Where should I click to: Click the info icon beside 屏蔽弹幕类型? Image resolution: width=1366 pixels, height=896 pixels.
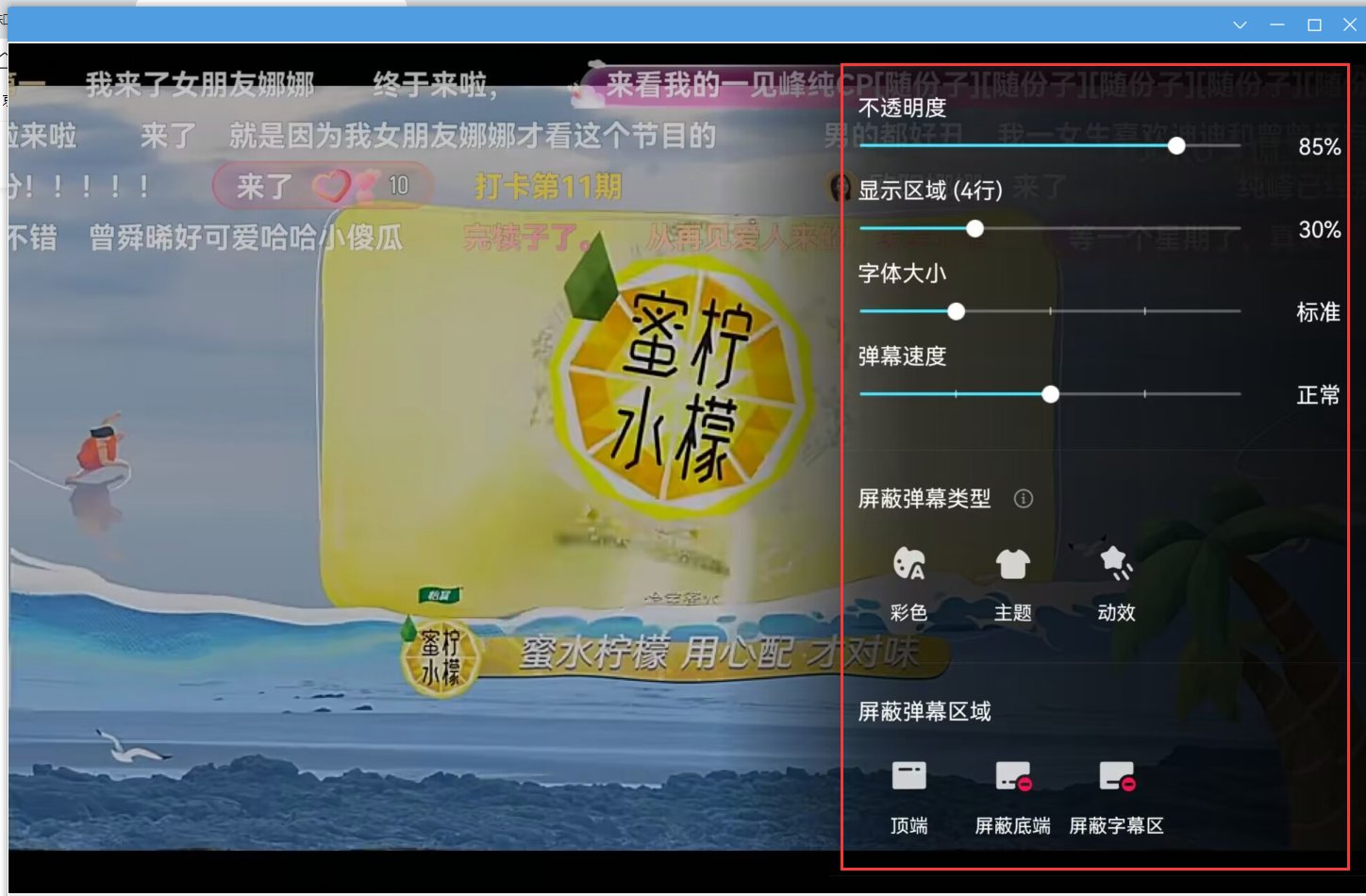[1023, 499]
